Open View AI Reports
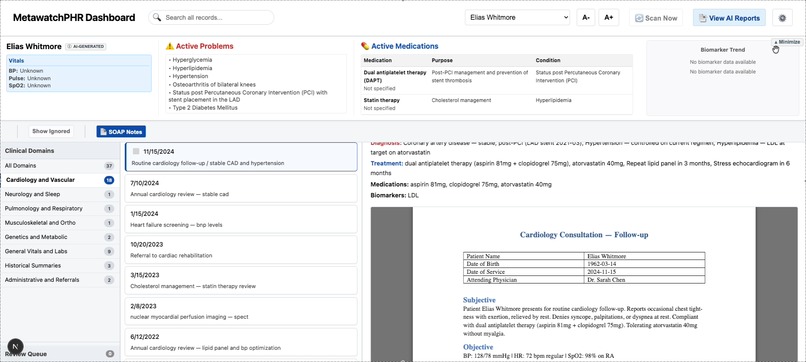This screenshot has height=362, width=806. [x=729, y=18]
